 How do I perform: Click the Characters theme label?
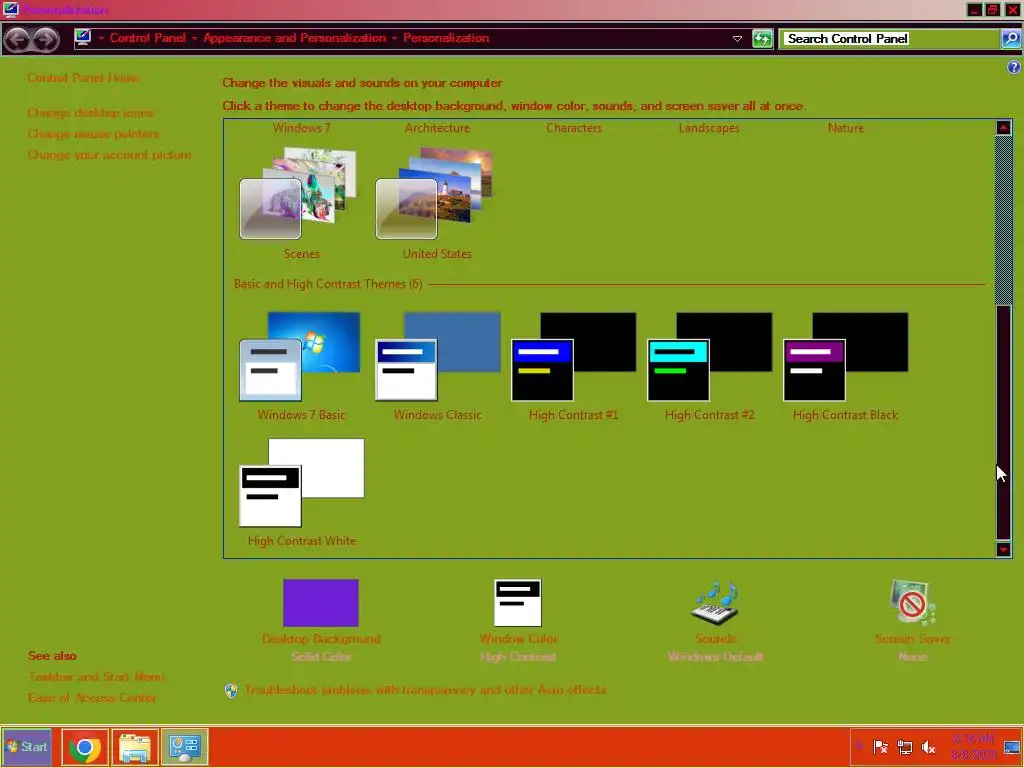pos(573,128)
